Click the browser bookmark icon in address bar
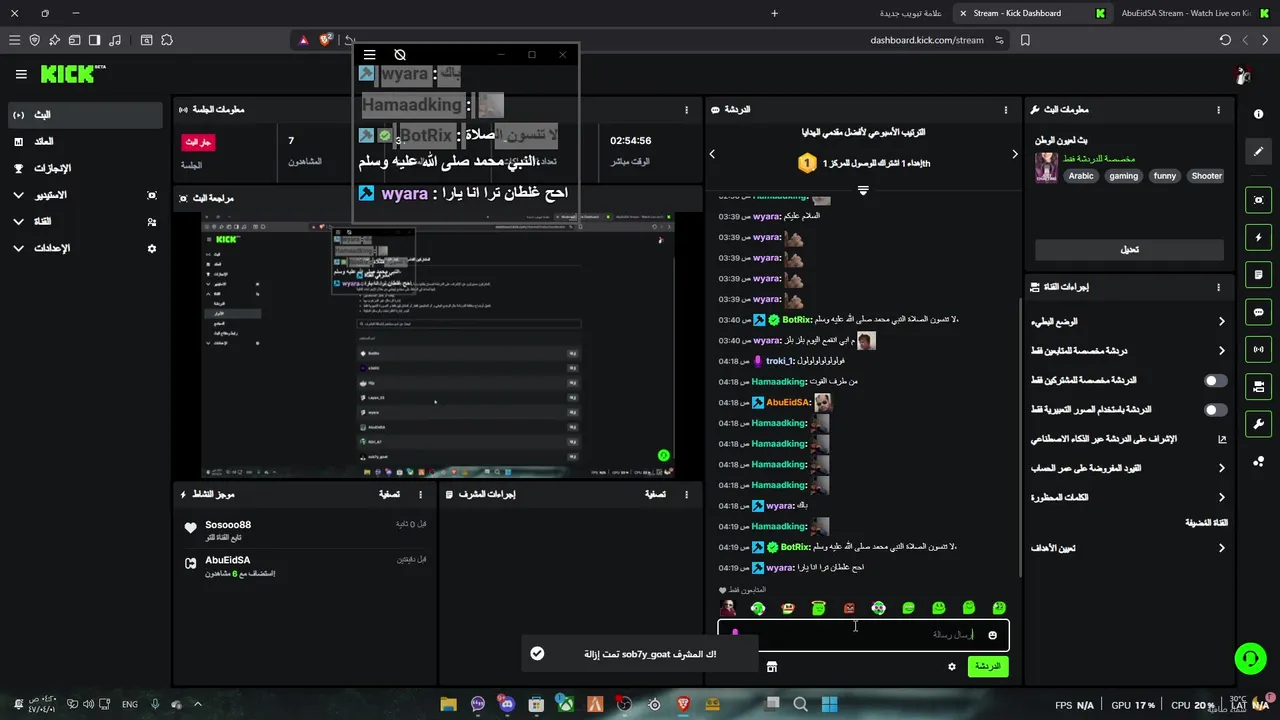This screenshot has height=720, width=1280. 1025,40
